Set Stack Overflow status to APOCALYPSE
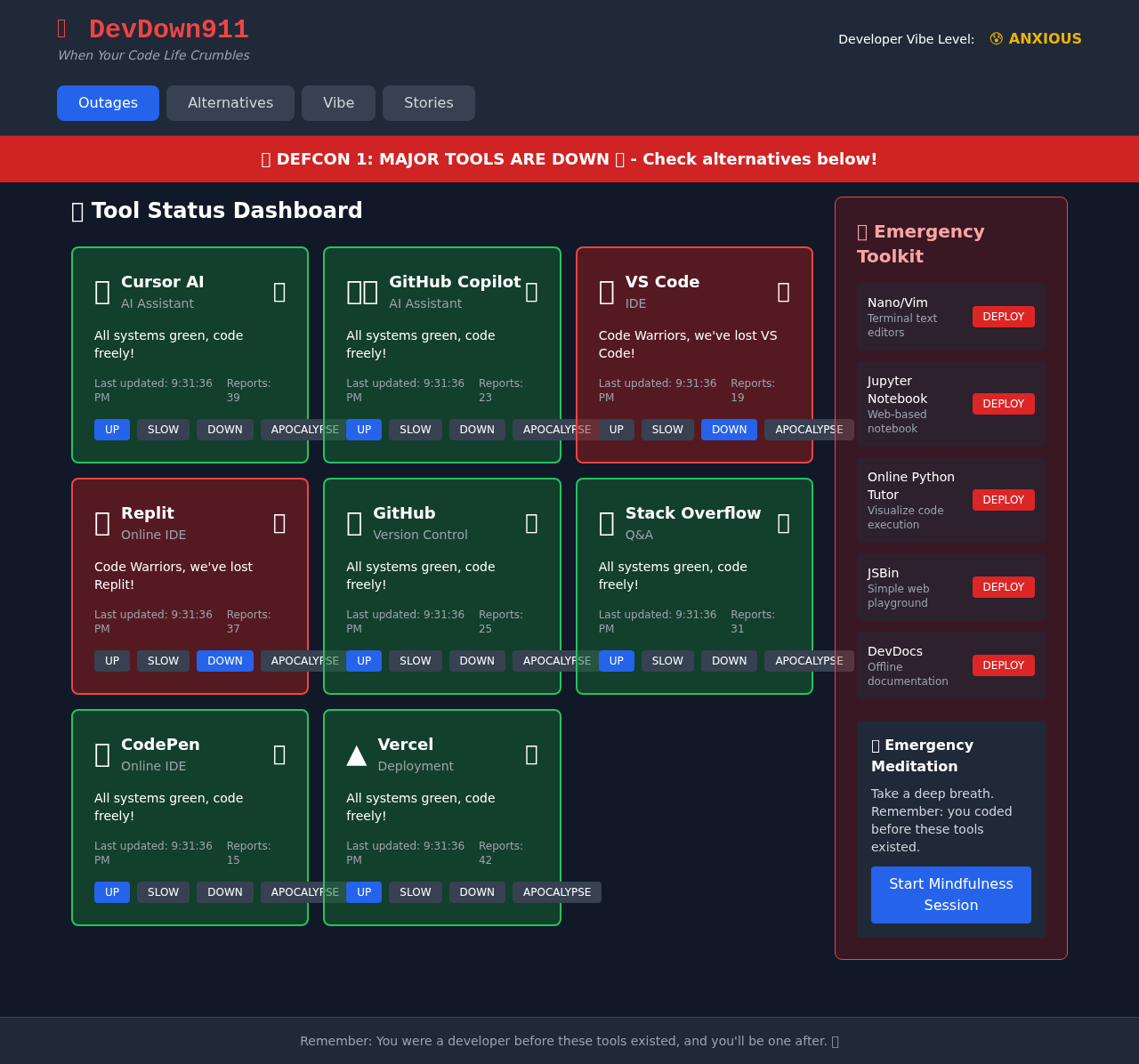1139x1064 pixels. pos(809,661)
